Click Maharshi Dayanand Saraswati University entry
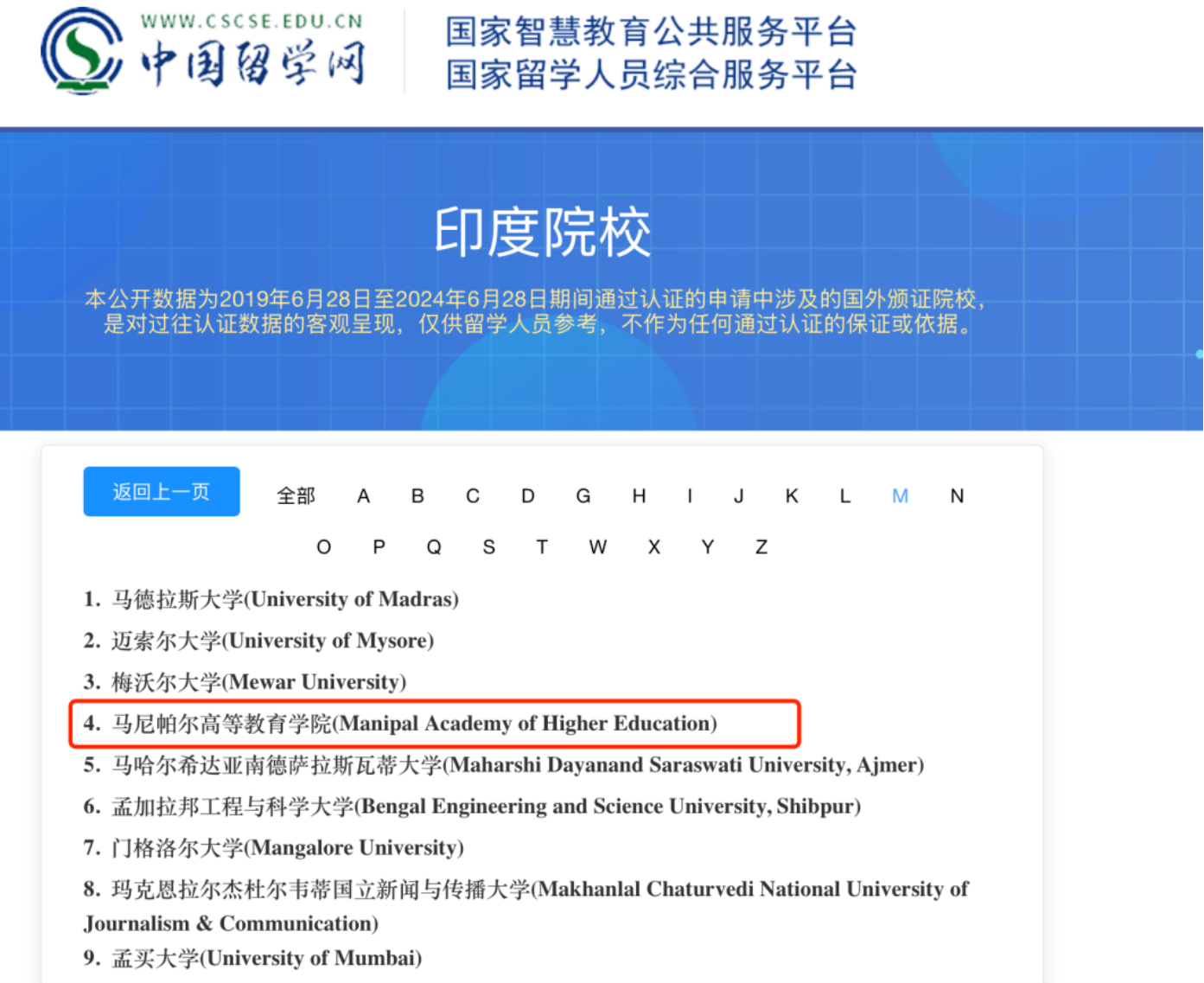1204x983 pixels. 504,765
